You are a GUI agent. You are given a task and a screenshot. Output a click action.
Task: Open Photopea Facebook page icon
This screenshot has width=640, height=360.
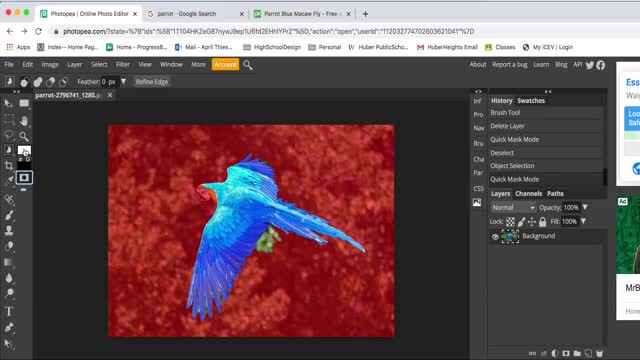(600, 65)
